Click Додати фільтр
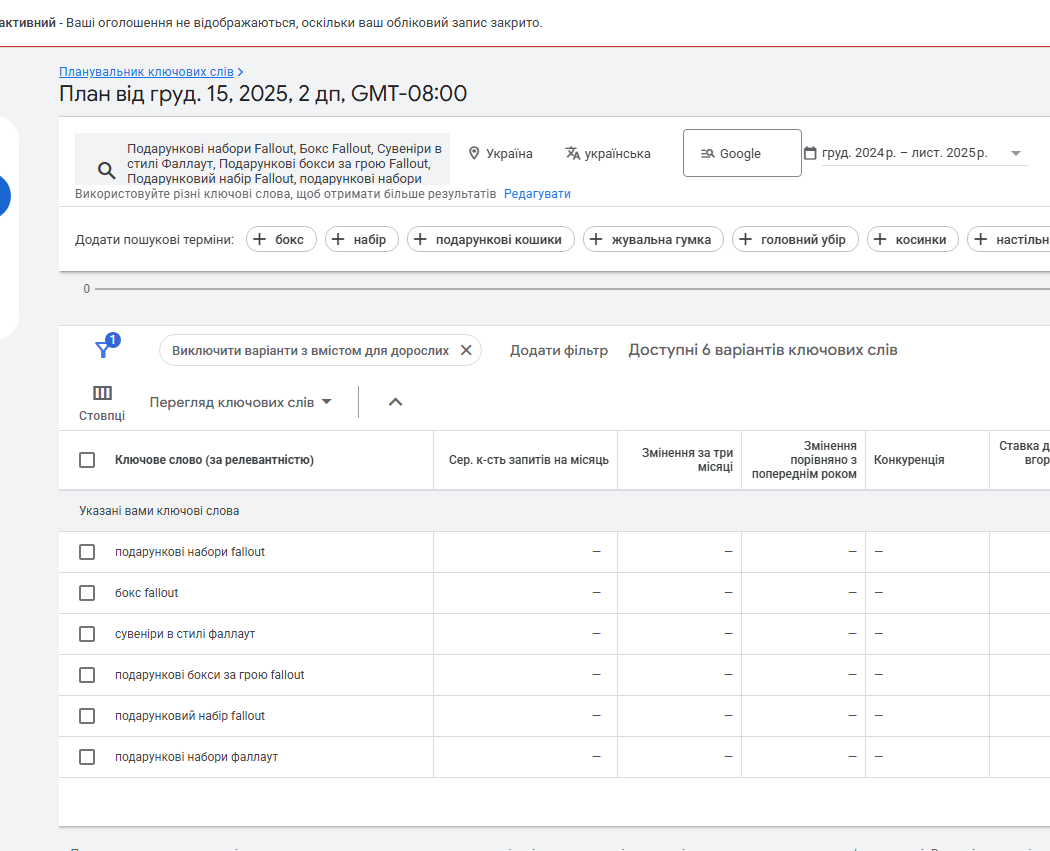Screen dimensions: 1050x851 coord(558,350)
